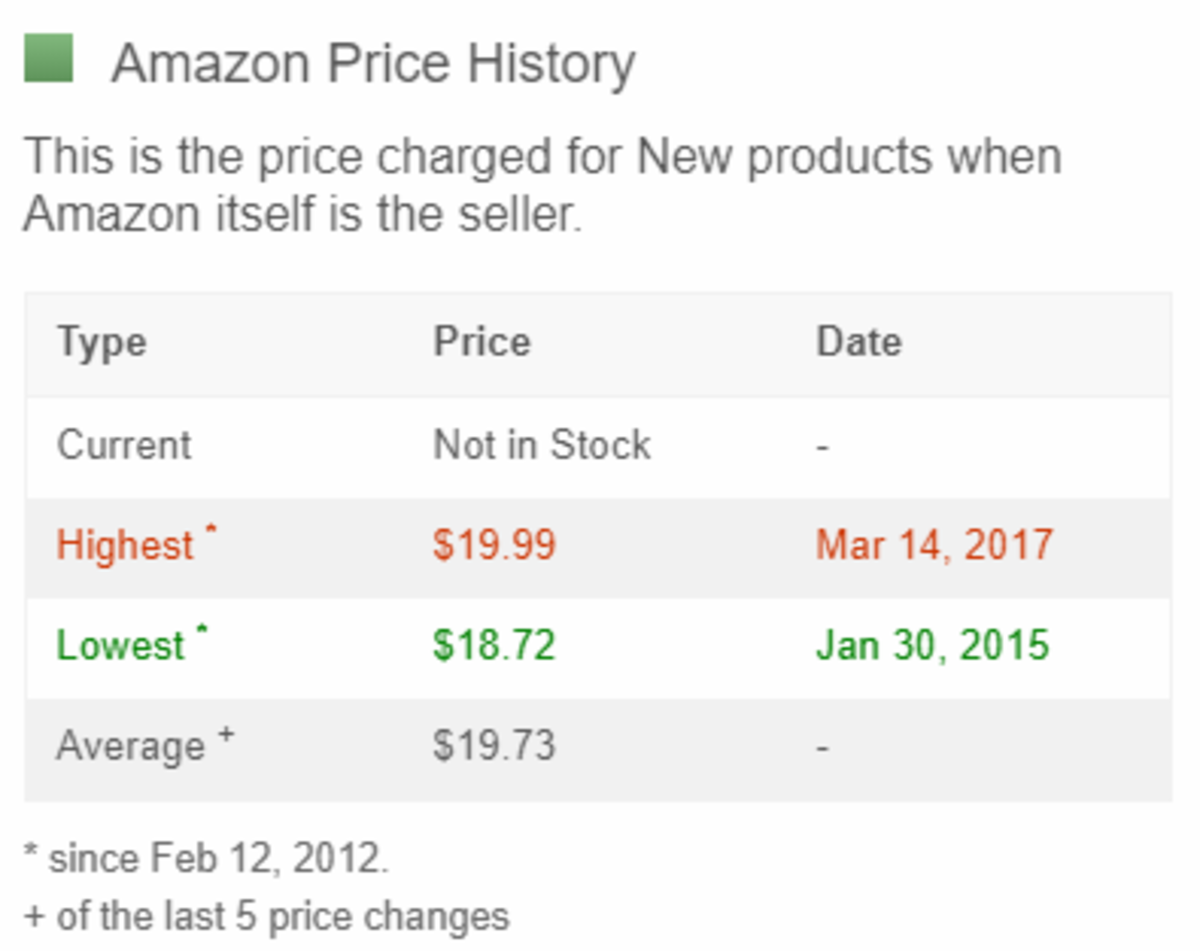1200x951 pixels.
Task: Select the Average row label
Action: (131, 746)
